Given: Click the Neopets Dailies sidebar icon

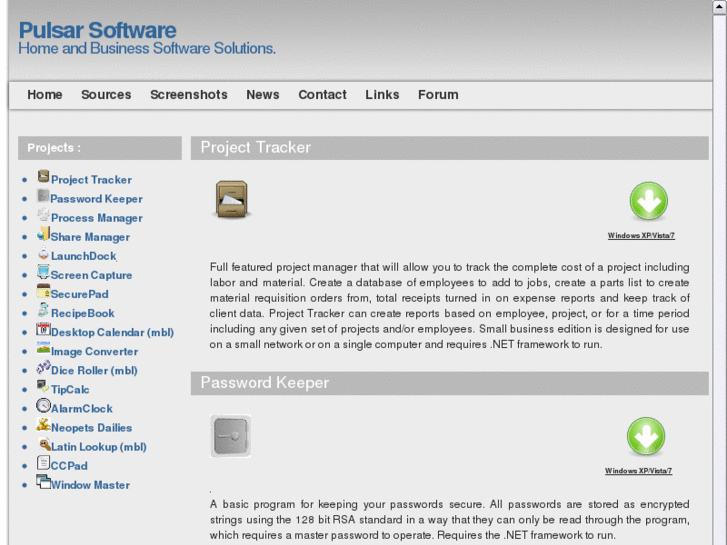Looking at the screenshot, I should click(44, 424).
